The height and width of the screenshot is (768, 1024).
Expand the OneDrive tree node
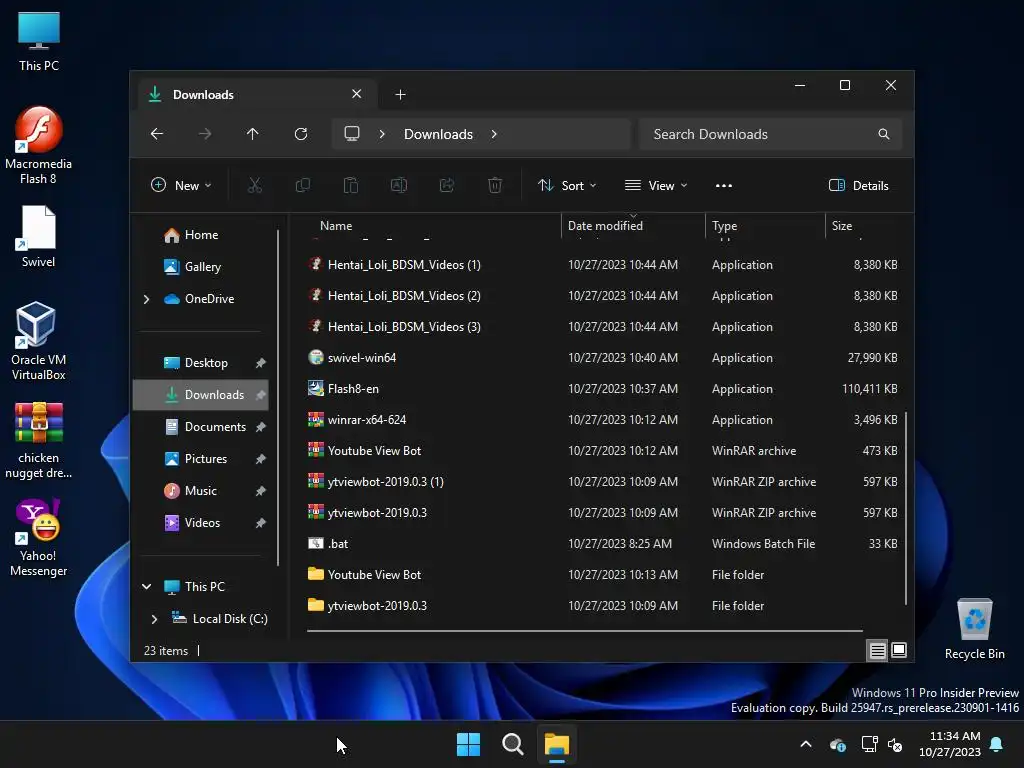[146, 299]
